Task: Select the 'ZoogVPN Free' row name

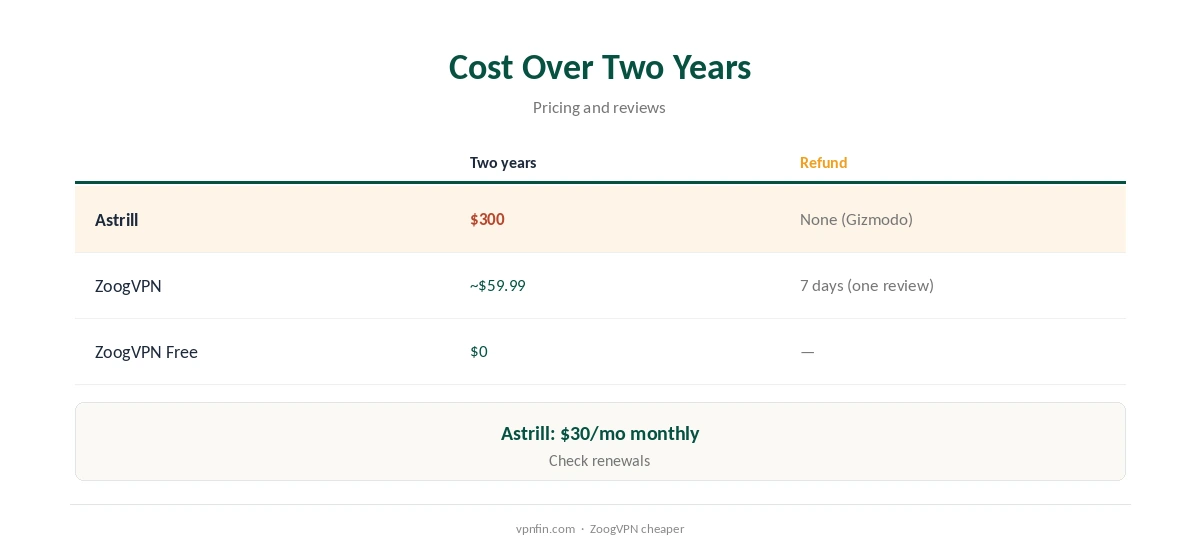Action: pyautogui.click(x=146, y=352)
